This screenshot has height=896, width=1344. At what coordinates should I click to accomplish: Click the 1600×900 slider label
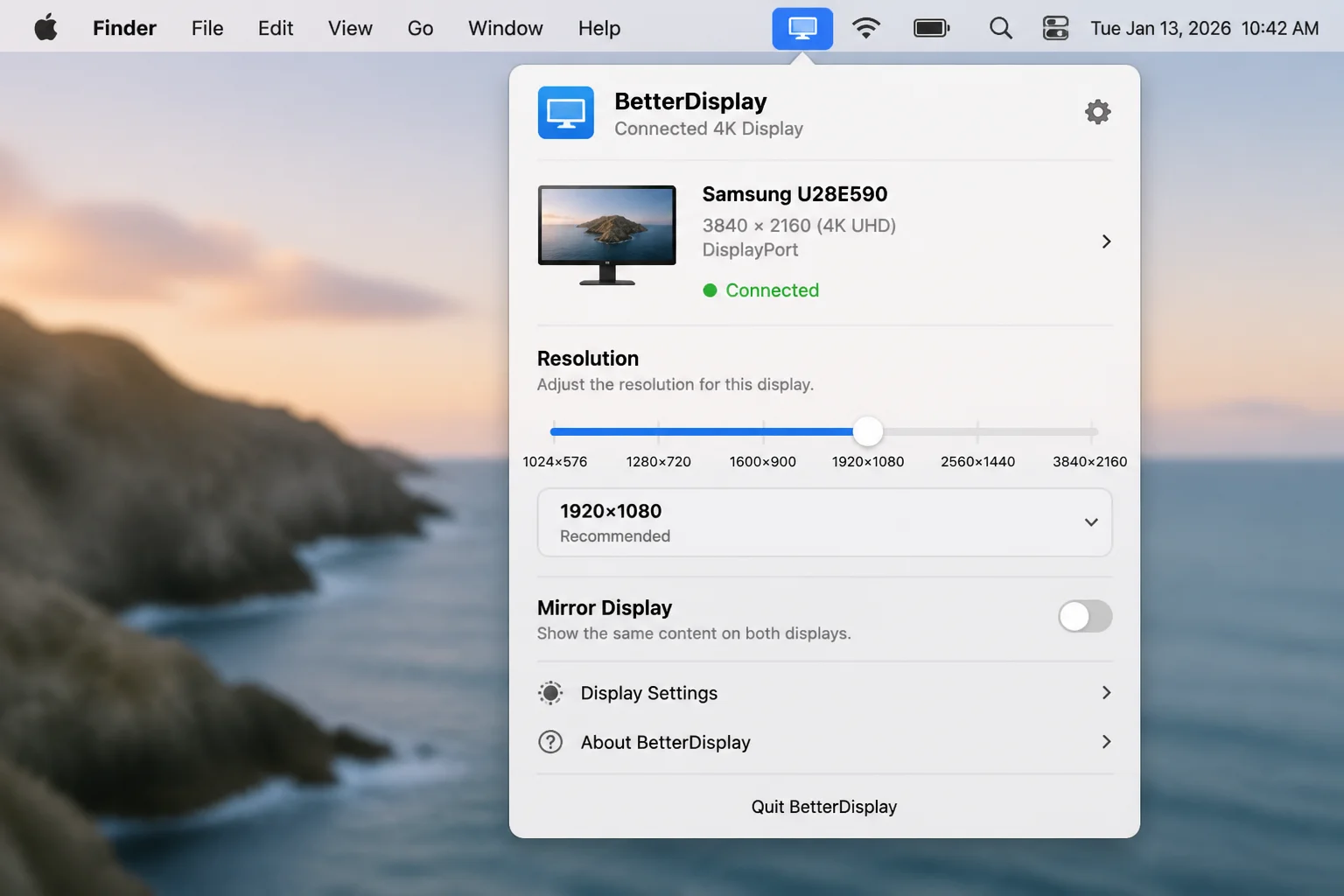(763, 461)
